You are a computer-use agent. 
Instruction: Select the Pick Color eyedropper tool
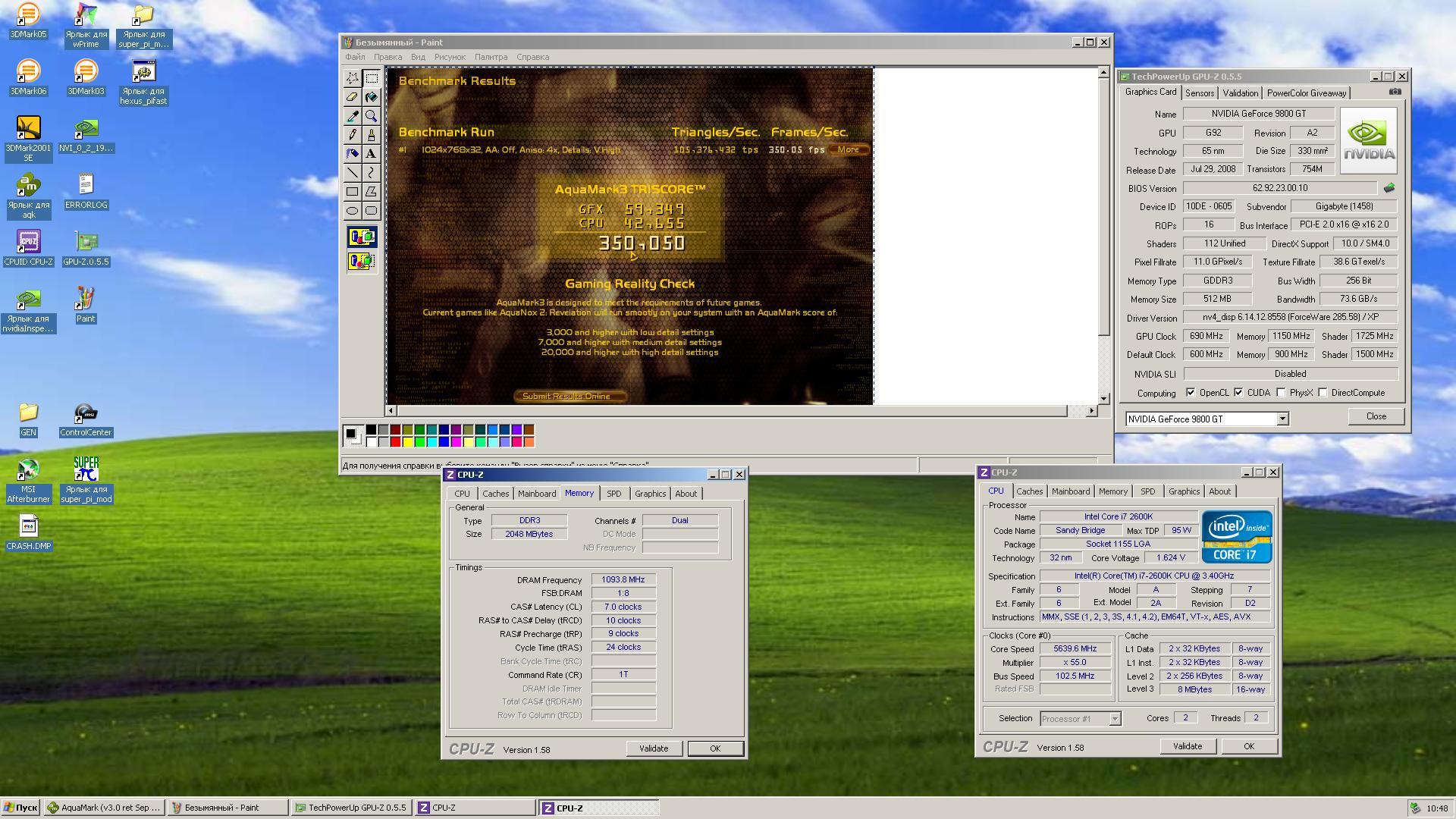pos(353,115)
